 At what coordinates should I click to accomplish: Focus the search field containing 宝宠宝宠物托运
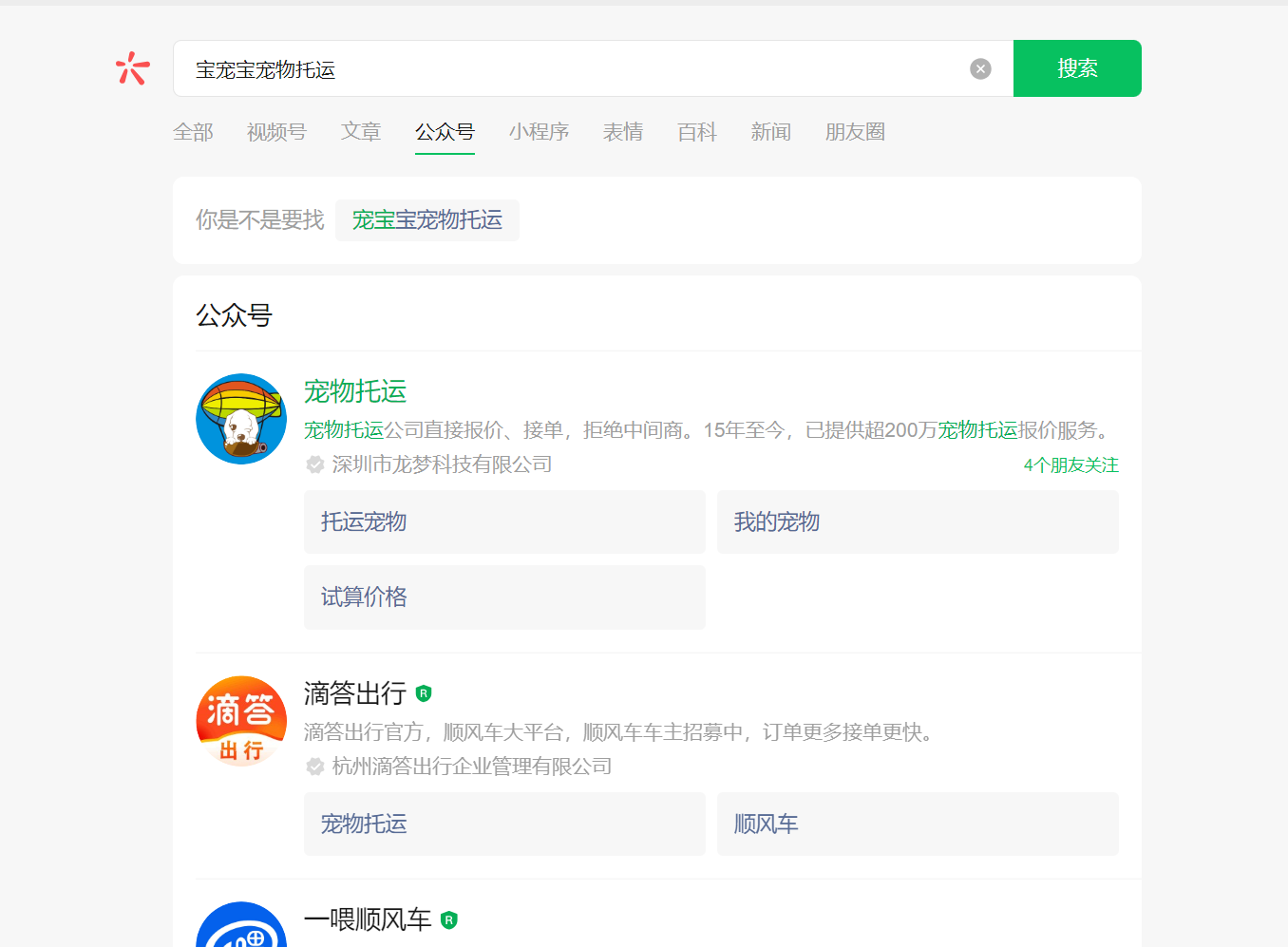[593, 68]
